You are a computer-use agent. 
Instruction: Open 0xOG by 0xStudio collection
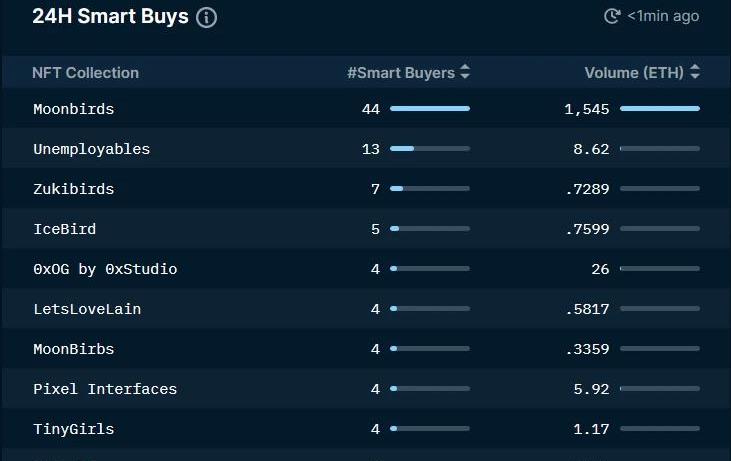105,269
